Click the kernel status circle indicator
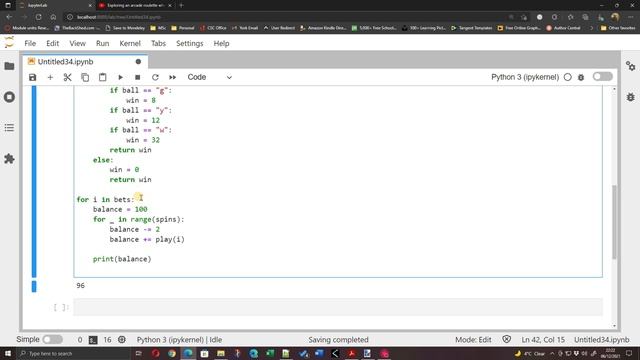640x360 pixels. [x=568, y=77]
